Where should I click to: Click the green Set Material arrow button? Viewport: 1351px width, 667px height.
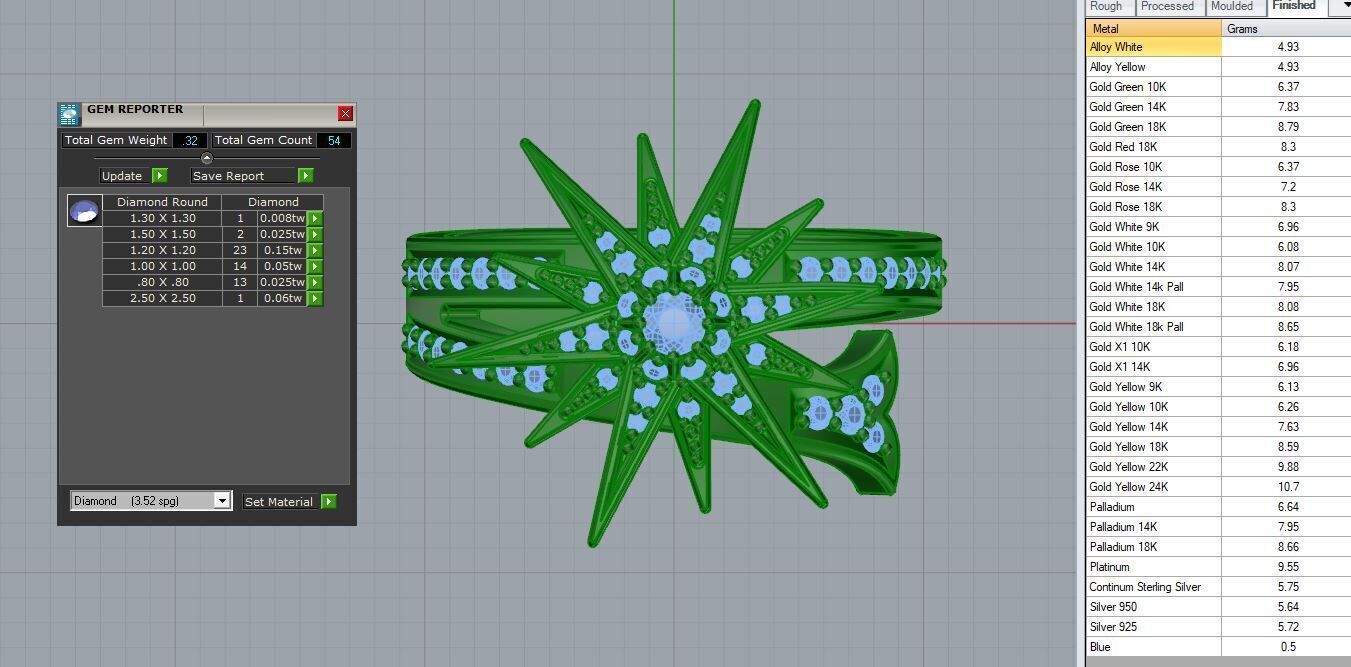329,501
